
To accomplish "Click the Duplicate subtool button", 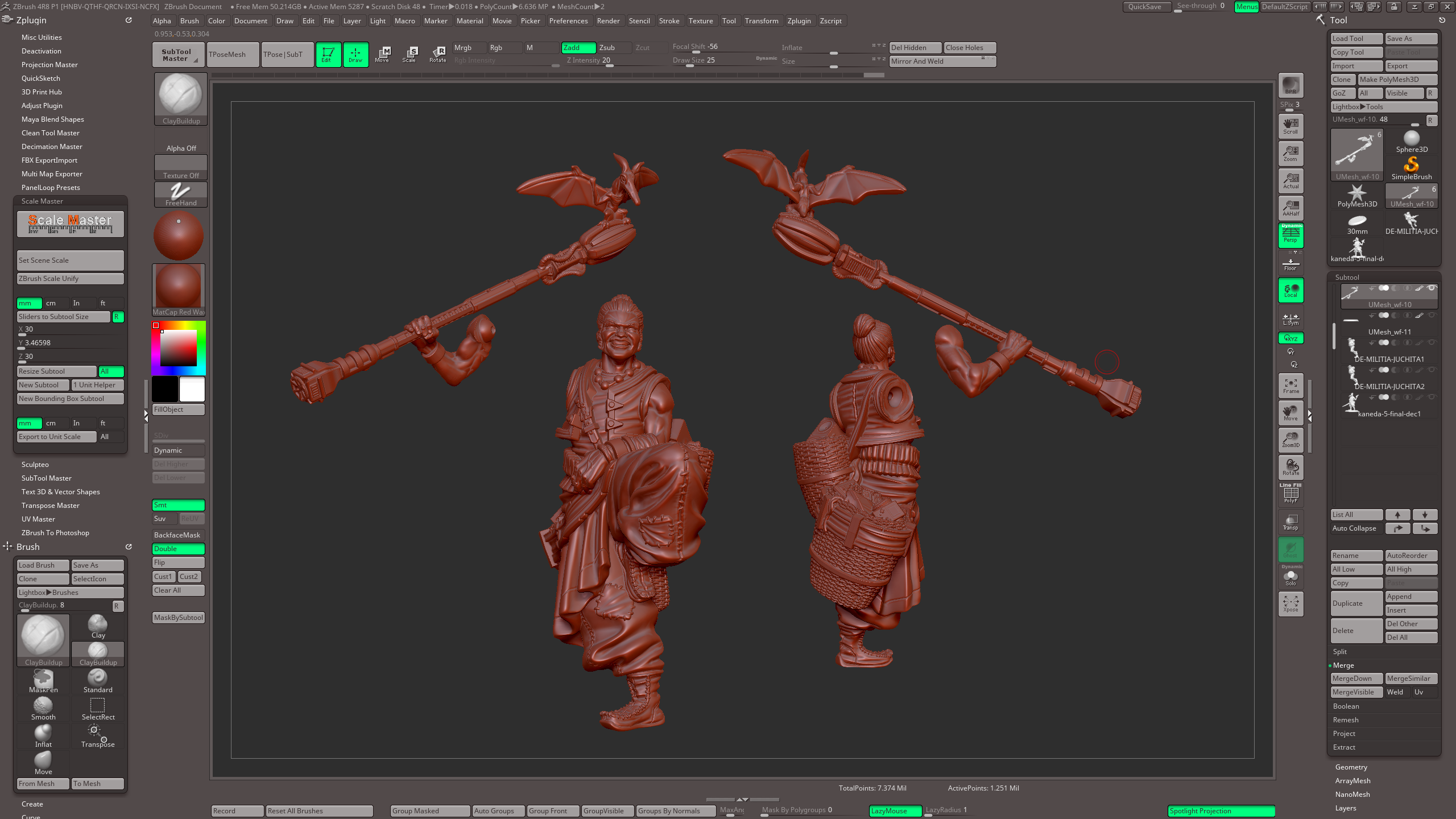I will point(1356,603).
